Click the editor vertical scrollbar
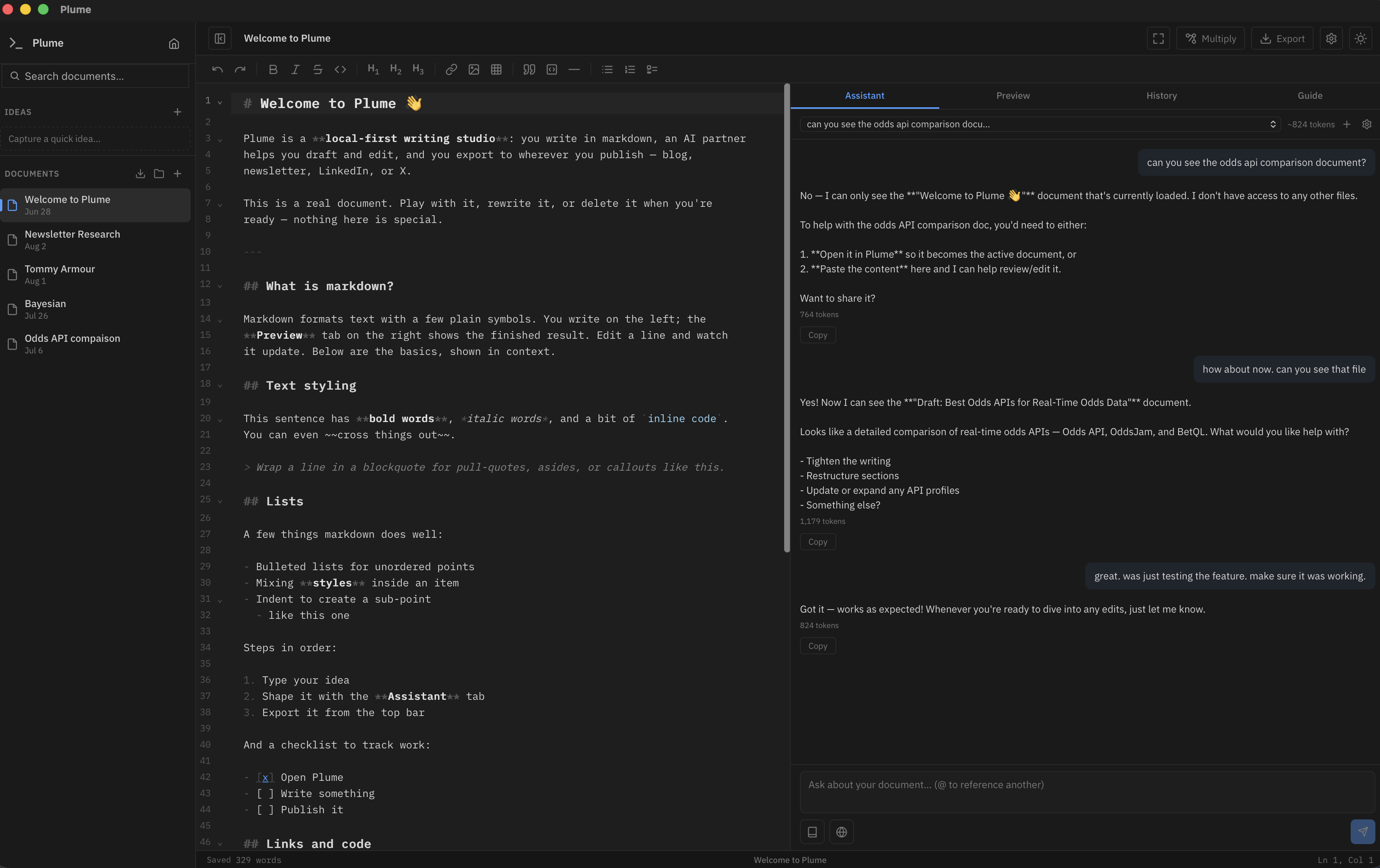1380x868 pixels. (x=787, y=318)
